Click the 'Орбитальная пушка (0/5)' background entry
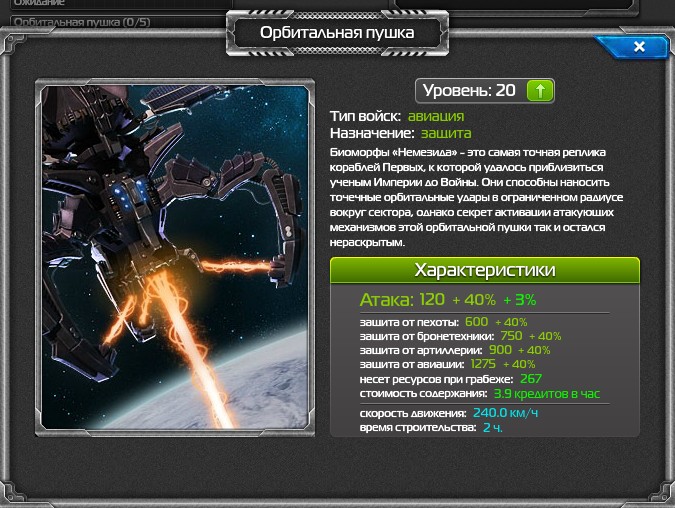The height and width of the screenshot is (508, 675). (x=82, y=22)
